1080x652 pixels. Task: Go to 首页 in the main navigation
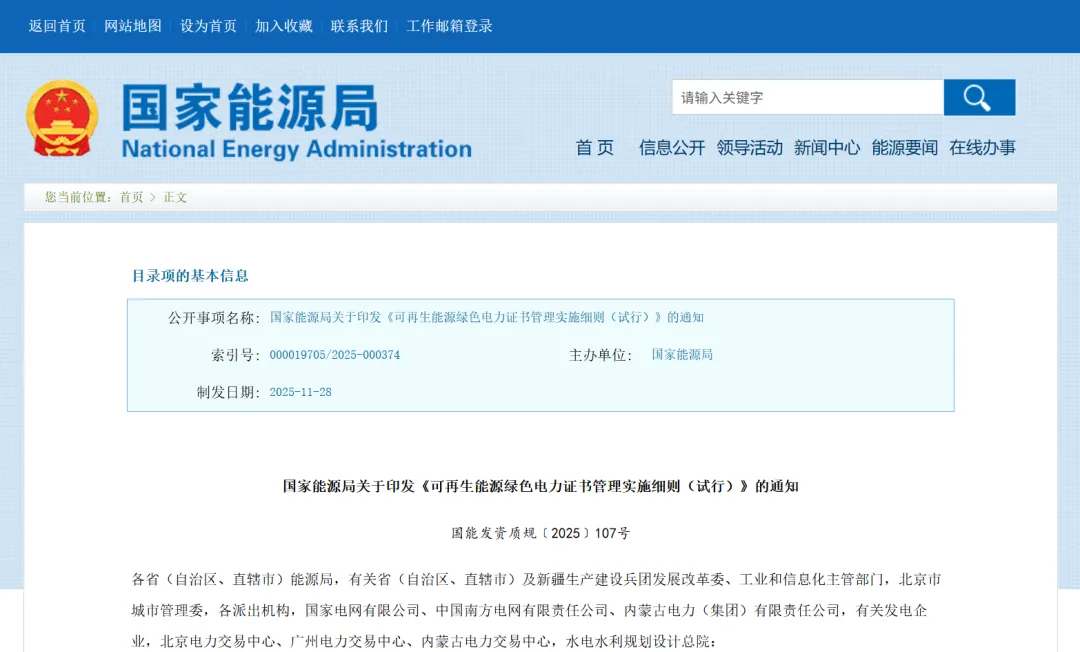click(595, 147)
